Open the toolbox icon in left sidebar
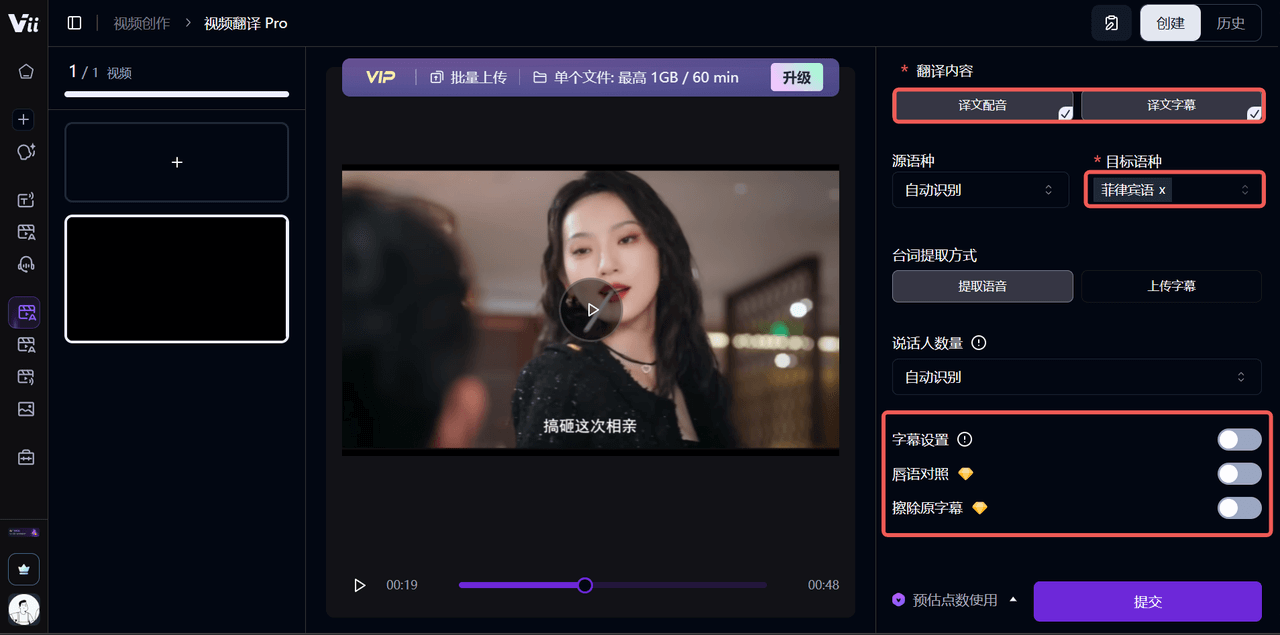Screen dimensions: 1280x635 tap(26, 457)
